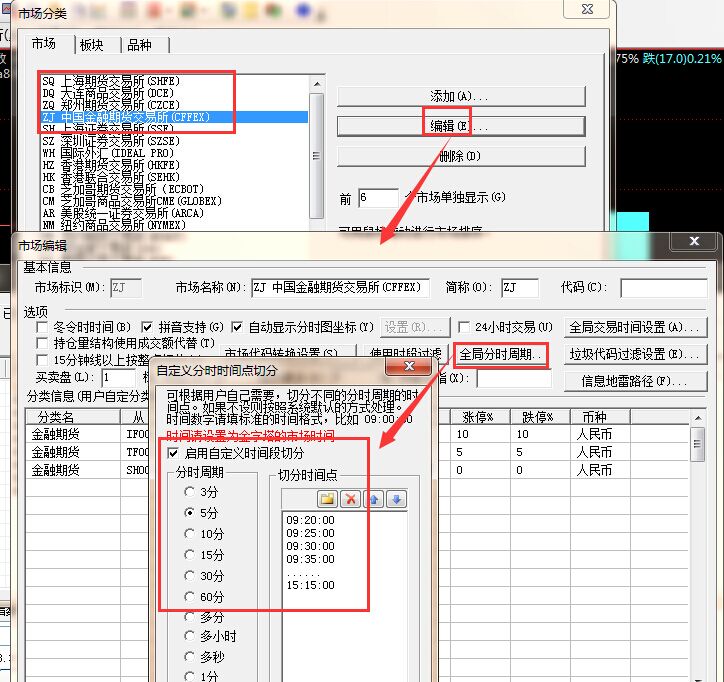Image resolution: width=724 pixels, height=682 pixels.
Task: Click the 09:30:00 time point entry
Action: click(310, 546)
